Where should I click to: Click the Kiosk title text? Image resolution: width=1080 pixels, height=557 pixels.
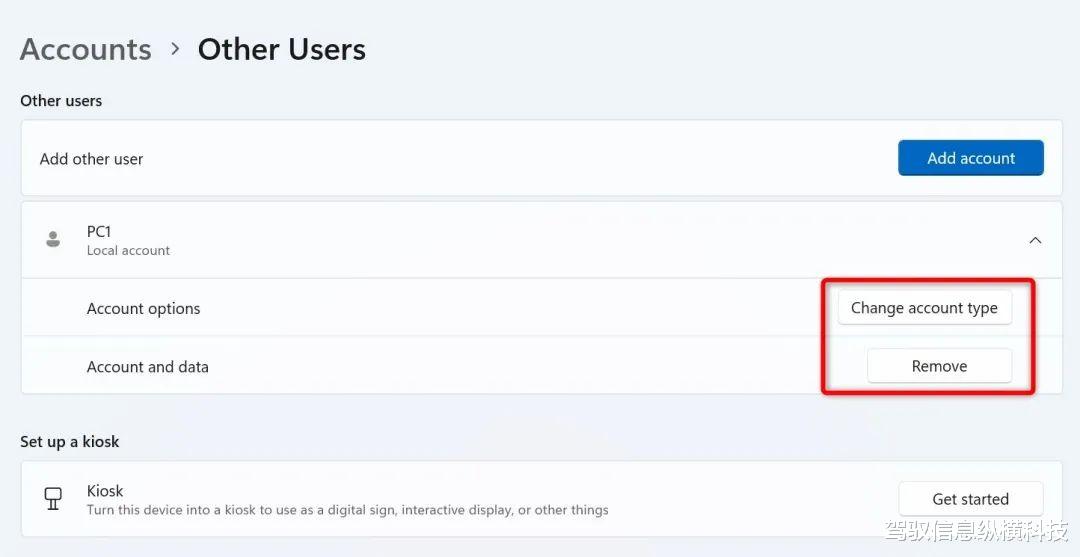[105, 491]
